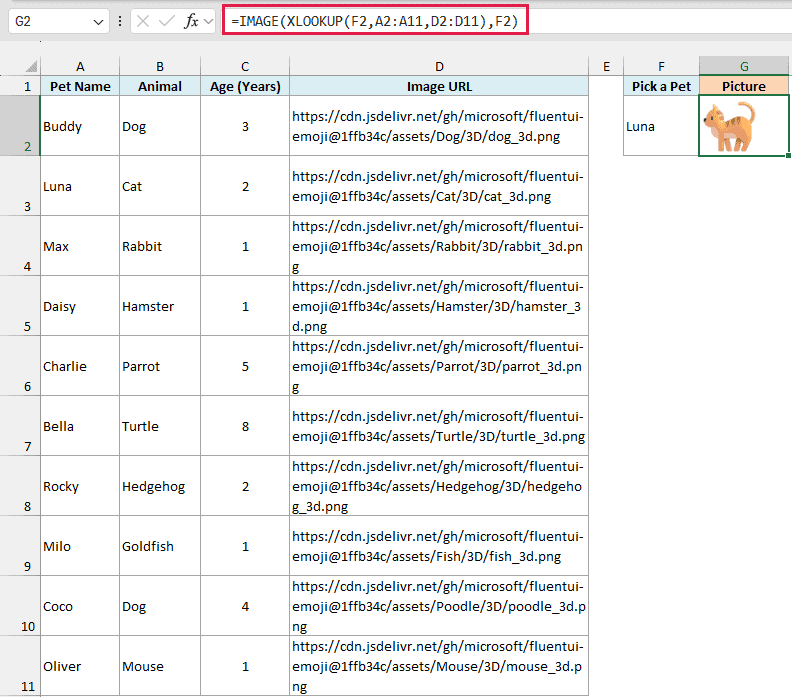Click the dog_3d.png URL cell
792x697 pixels.
[x=439, y=126]
